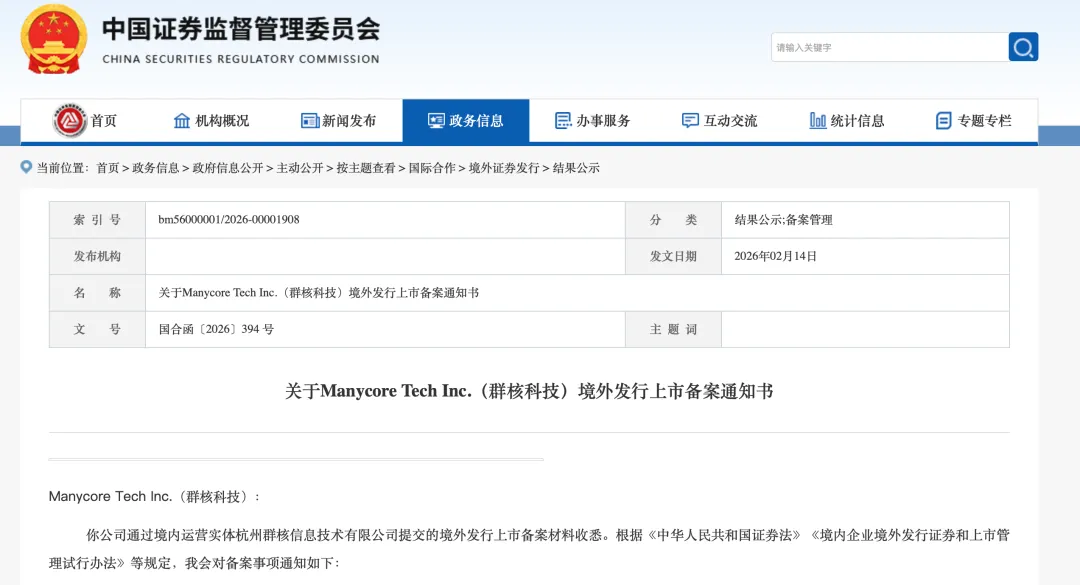The width and height of the screenshot is (1080, 585).
Task: Click the 发文日期 label cell
Action: click(673, 256)
